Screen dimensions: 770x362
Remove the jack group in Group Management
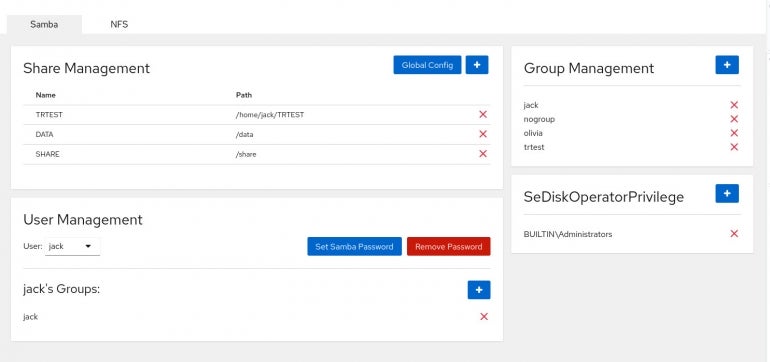734,105
